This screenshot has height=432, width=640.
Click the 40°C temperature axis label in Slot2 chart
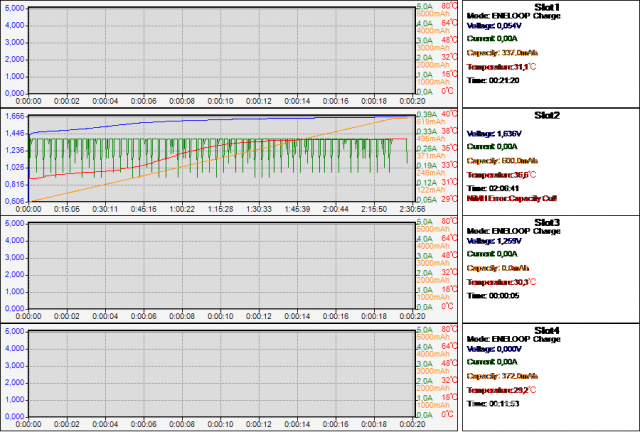tap(449, 114)
